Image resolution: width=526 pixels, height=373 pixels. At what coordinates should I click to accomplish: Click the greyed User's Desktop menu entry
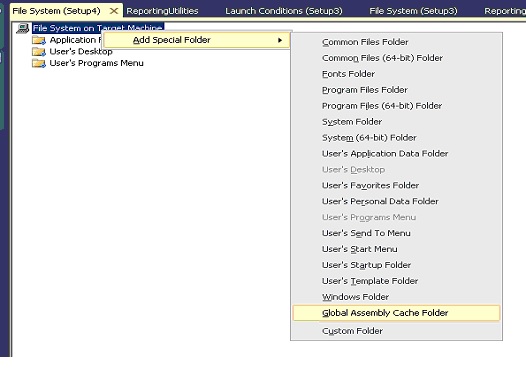tap(396, 170)
